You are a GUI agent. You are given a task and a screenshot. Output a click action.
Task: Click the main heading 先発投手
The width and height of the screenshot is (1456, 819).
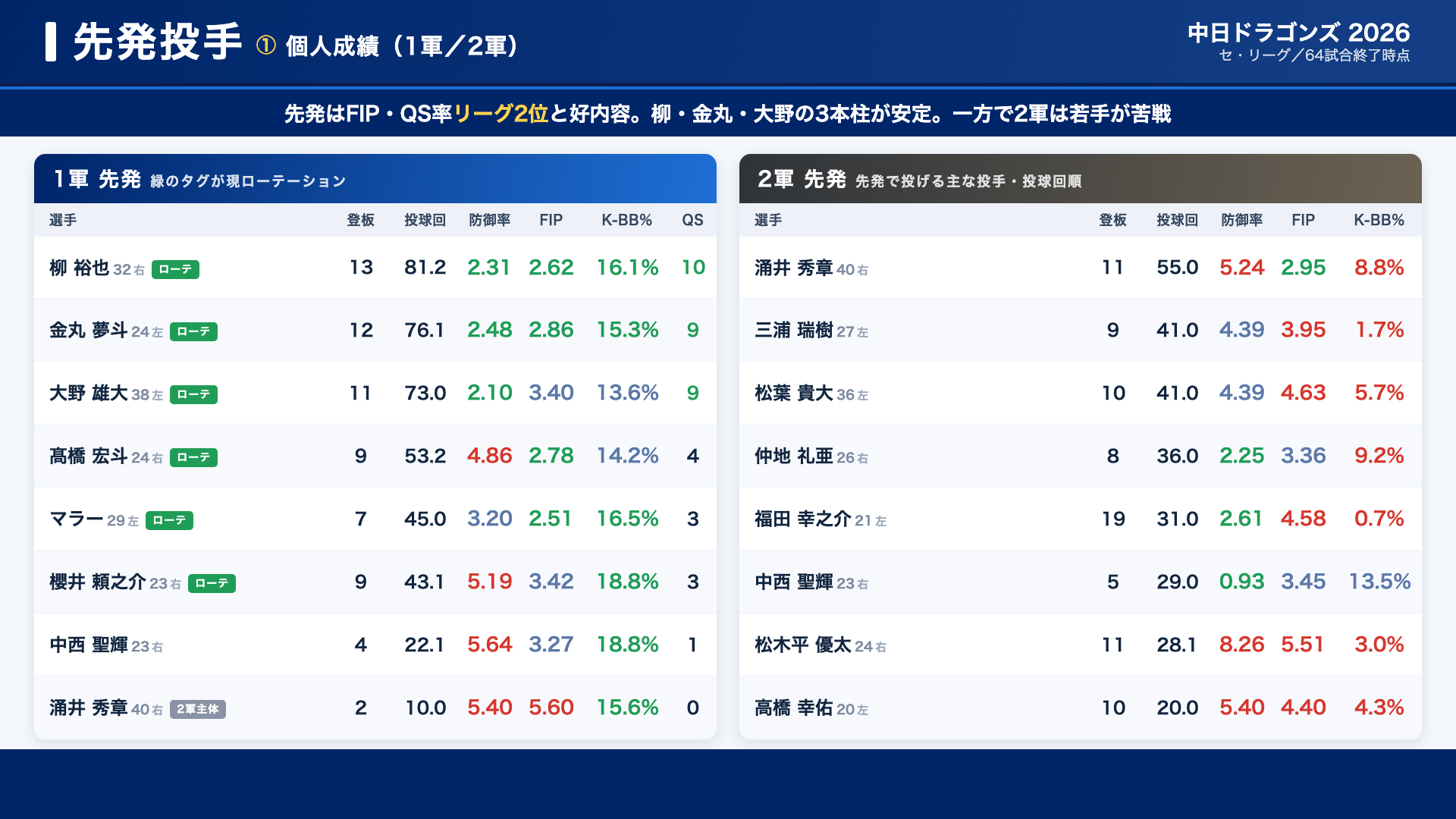pyautogui.click(x=158, y=42)
